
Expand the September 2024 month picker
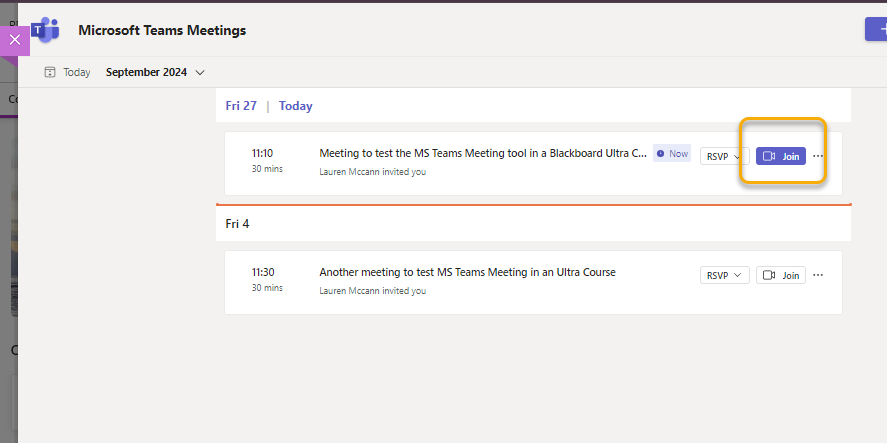tap(155, 72)
